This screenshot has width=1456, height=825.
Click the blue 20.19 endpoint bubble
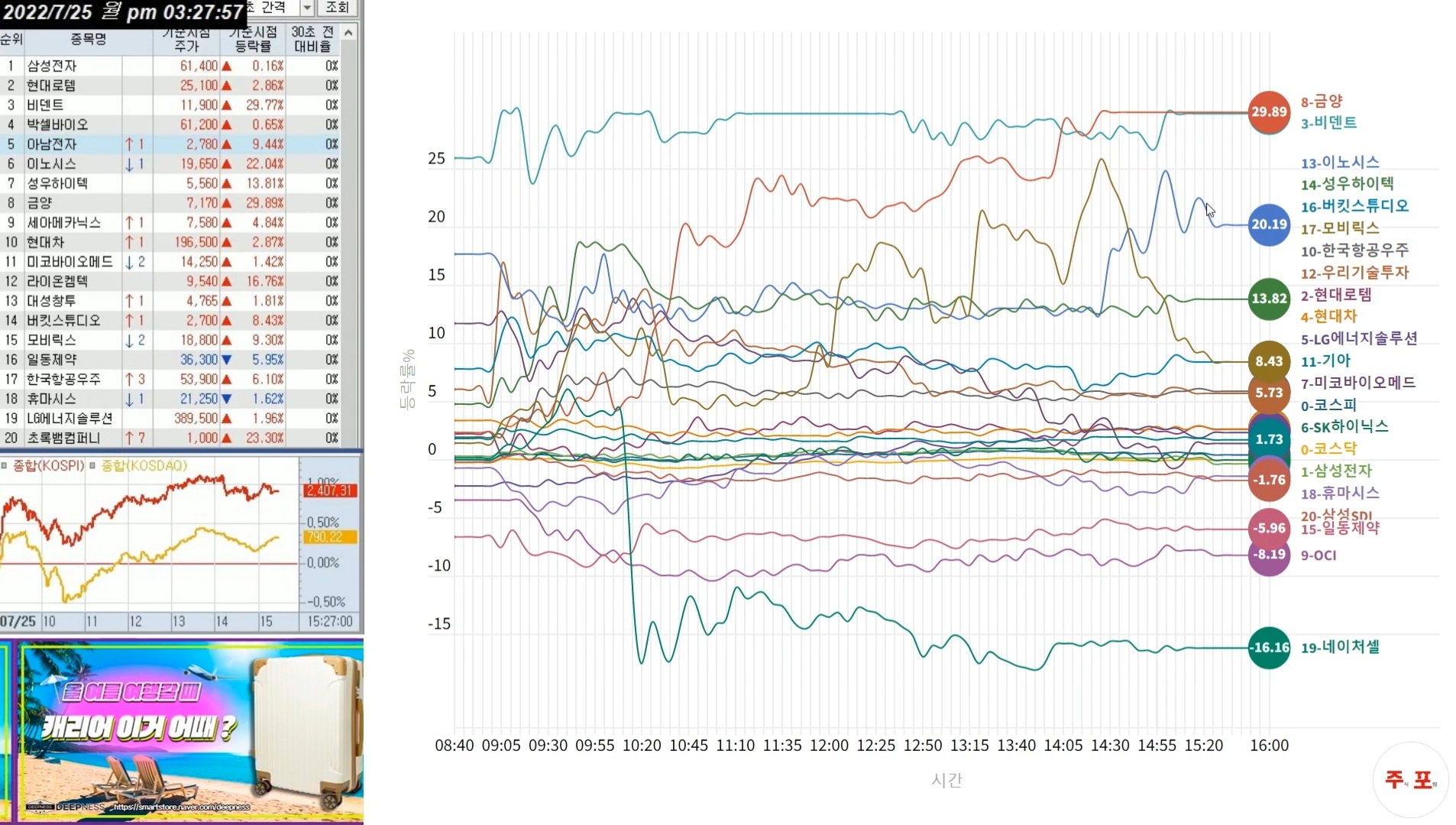click(x=1269, y=225)
